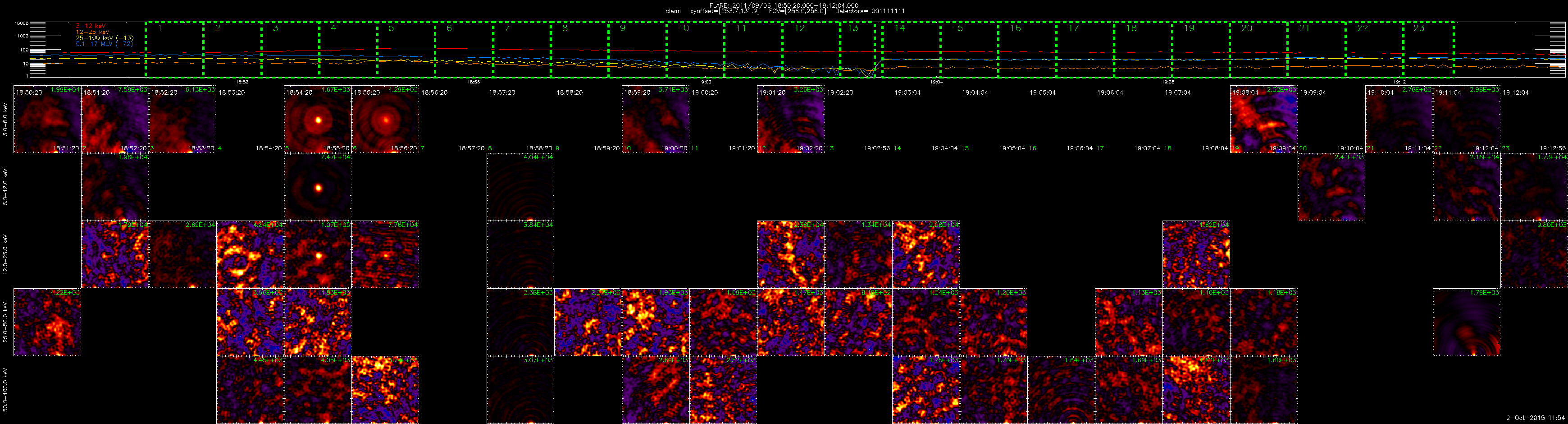
Task: Open the 25.0-50.0 keV map for interval 1
Action: click(x=47, y=322)
